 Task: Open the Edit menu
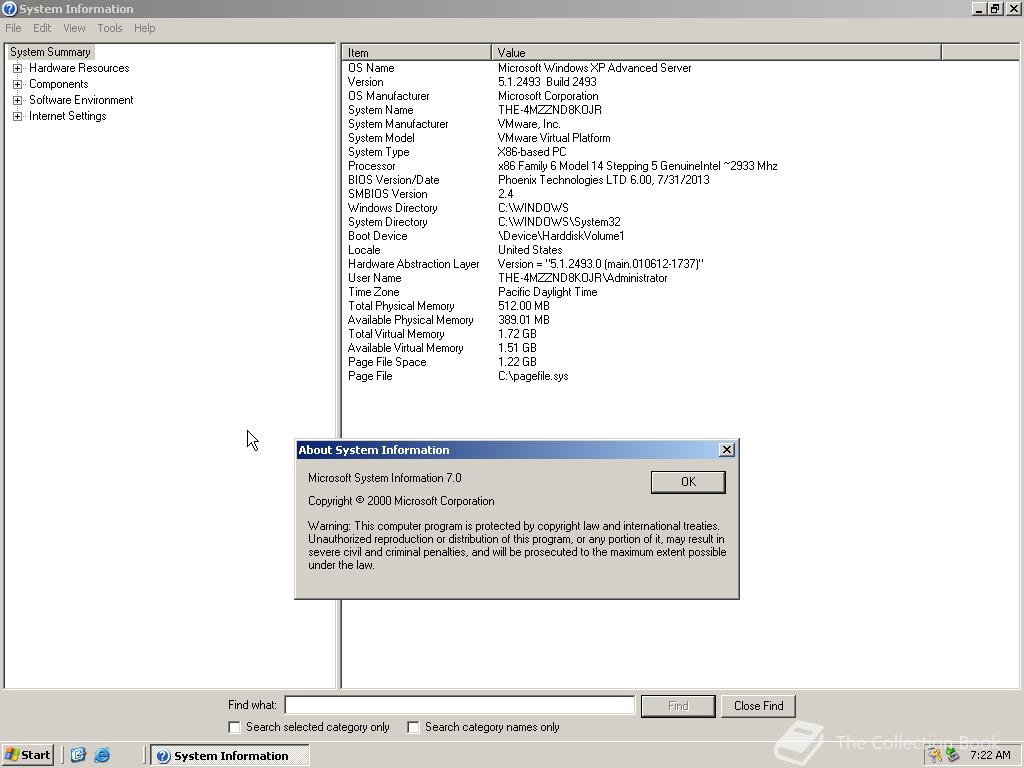[42, 28]
